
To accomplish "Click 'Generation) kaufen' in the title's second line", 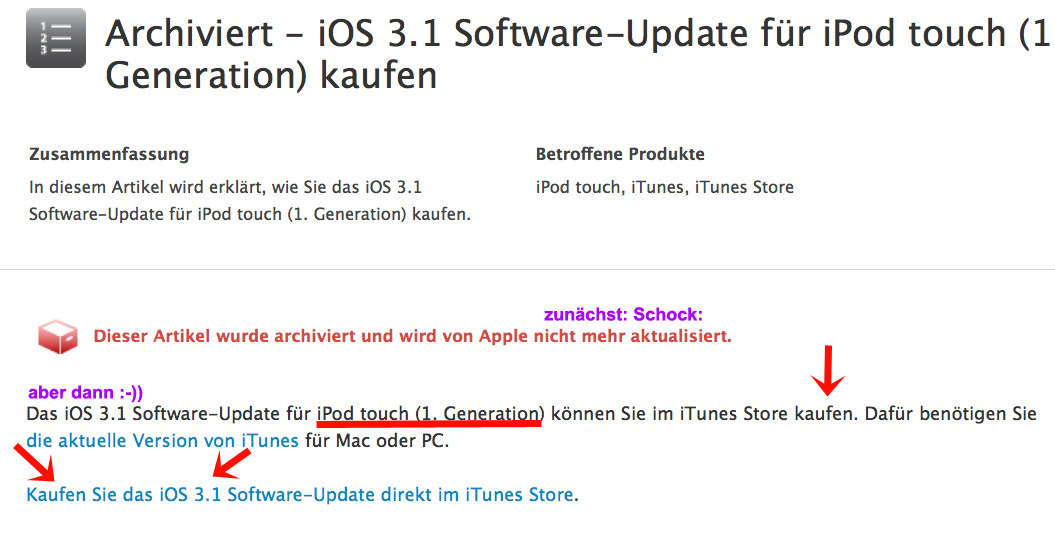I will (x=271, y=75).
